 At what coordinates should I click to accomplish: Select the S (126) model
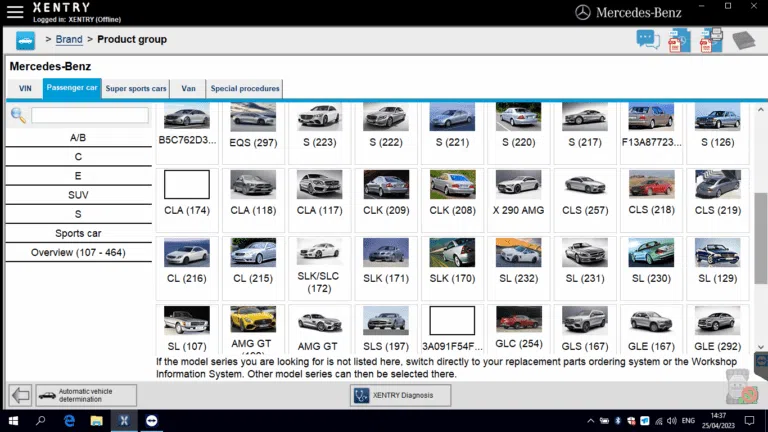718,131
